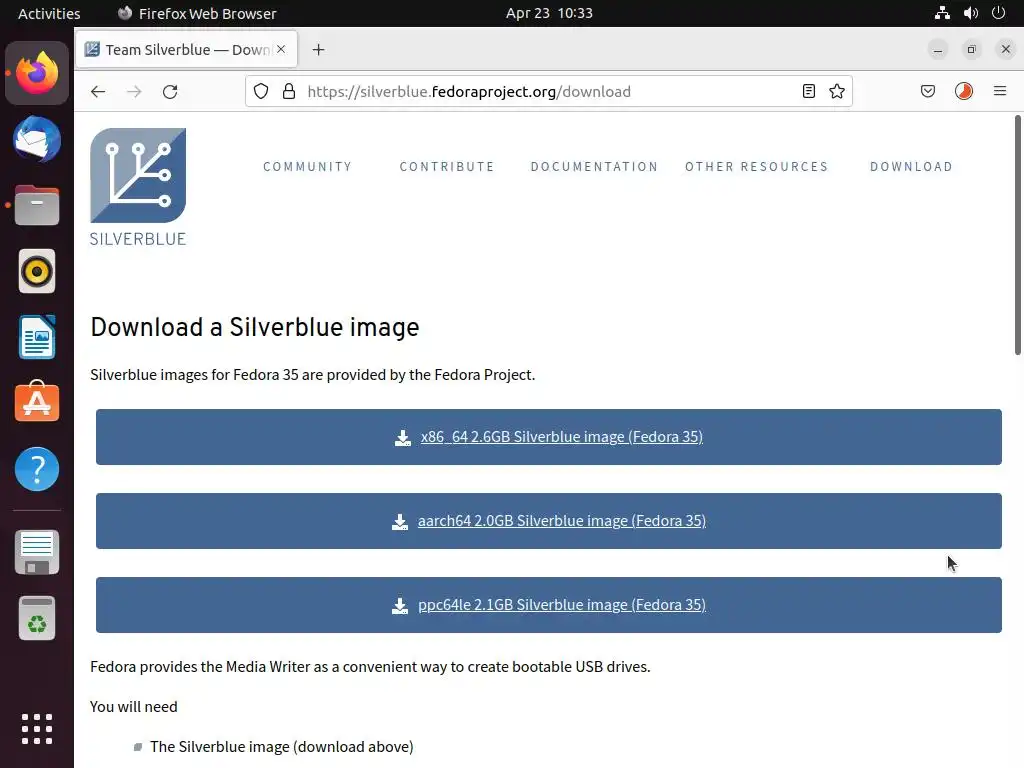Open network status indicator in top bar

pos(942,13)
